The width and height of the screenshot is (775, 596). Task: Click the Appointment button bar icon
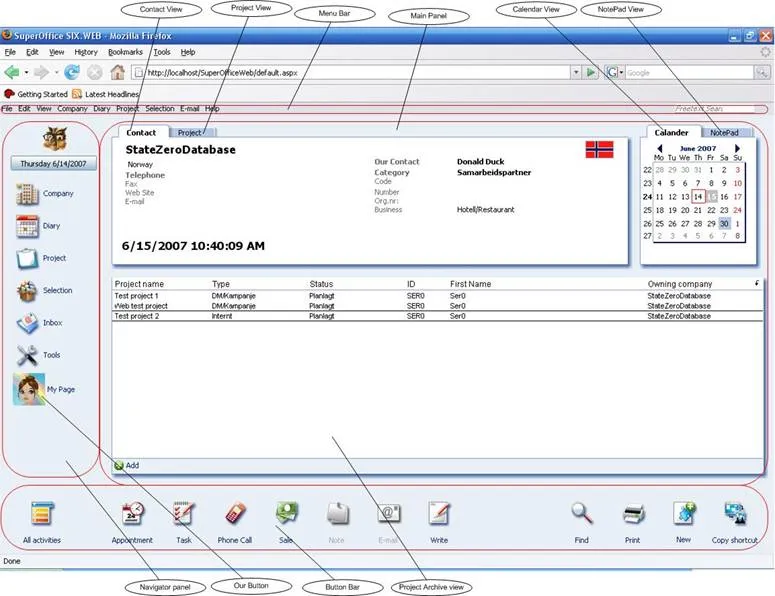coord(132,514)
